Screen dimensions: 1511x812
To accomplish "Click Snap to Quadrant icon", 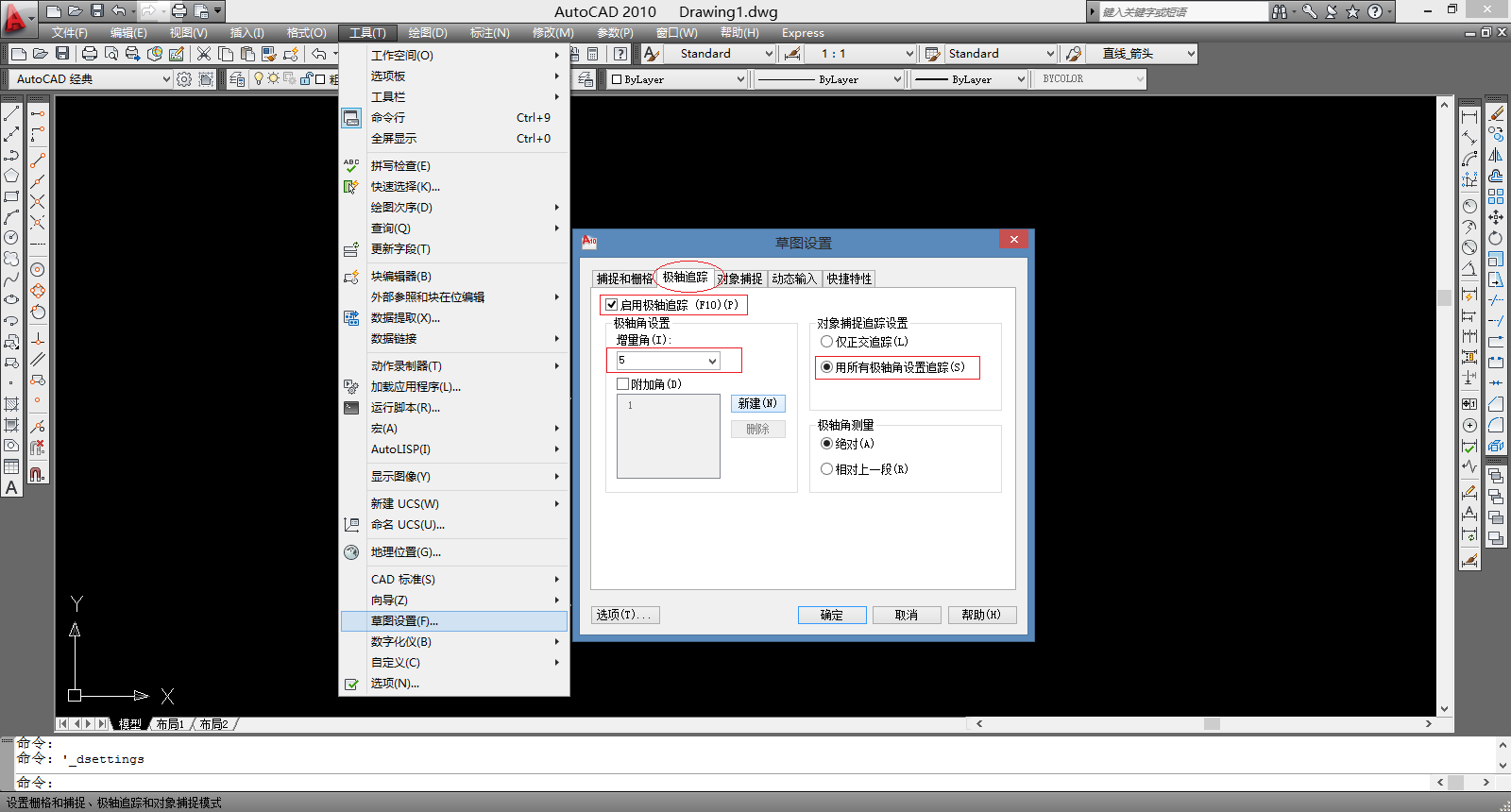I will pos(38,291).
